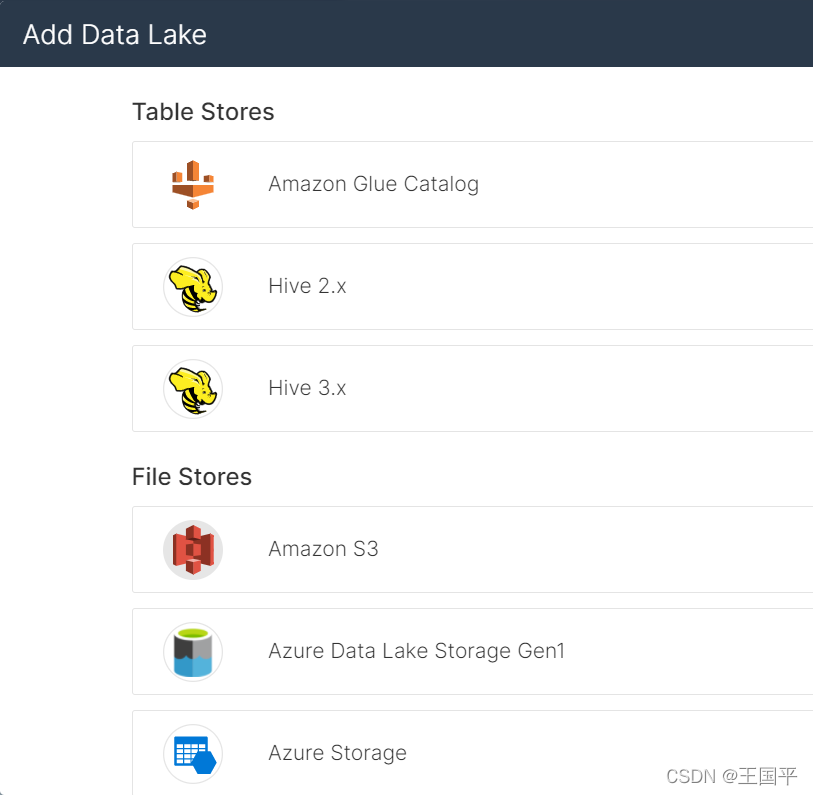Click the Azure Data Lake Storage Gen1 icon
813x795 pixels.
[x=193, y=651]
